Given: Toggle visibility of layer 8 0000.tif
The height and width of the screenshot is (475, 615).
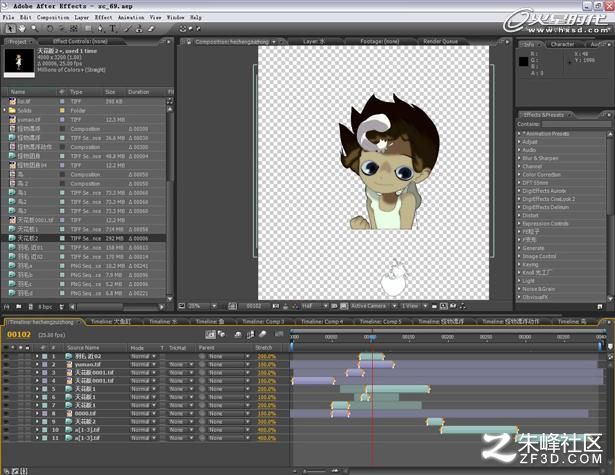Looking at the screenshot, I should point(6,413).
